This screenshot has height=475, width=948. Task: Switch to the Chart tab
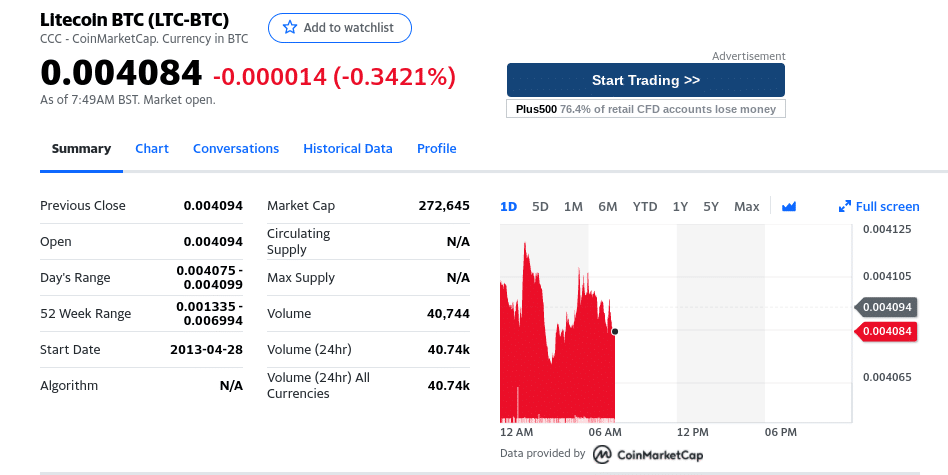click(x=152, y=149)
